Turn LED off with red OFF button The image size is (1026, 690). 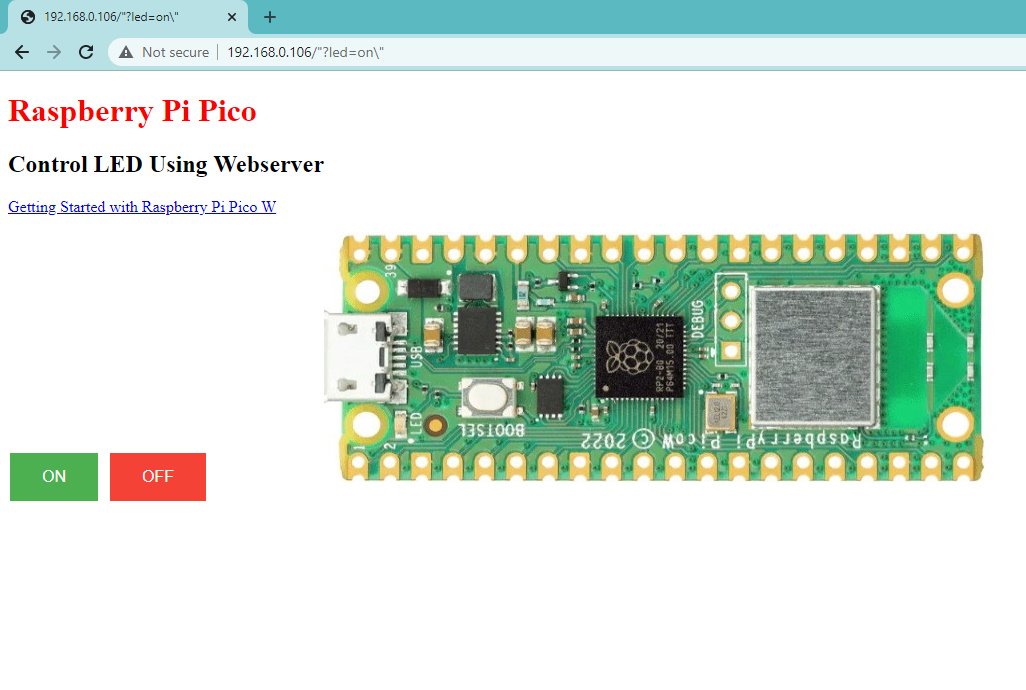(158, 477)
